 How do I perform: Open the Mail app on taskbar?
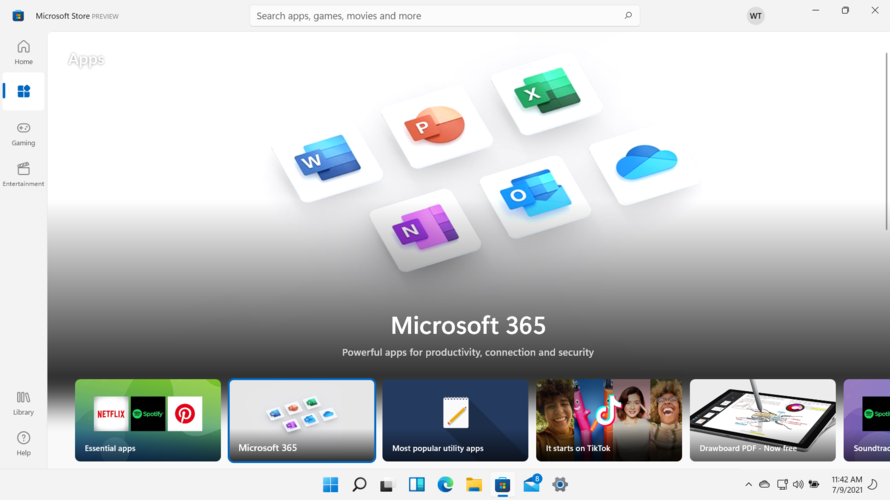click(x=532, y=485)
